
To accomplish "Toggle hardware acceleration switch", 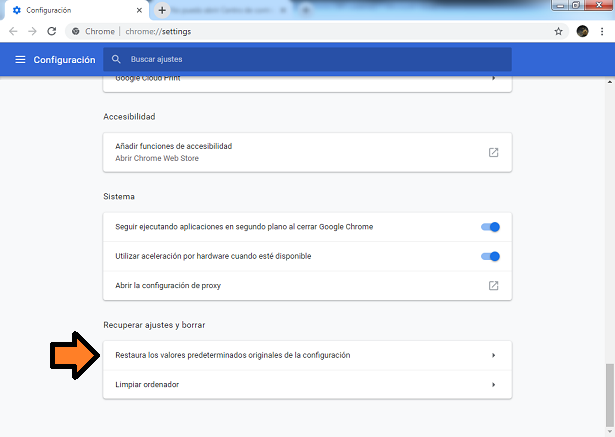I will pos(490,256).
